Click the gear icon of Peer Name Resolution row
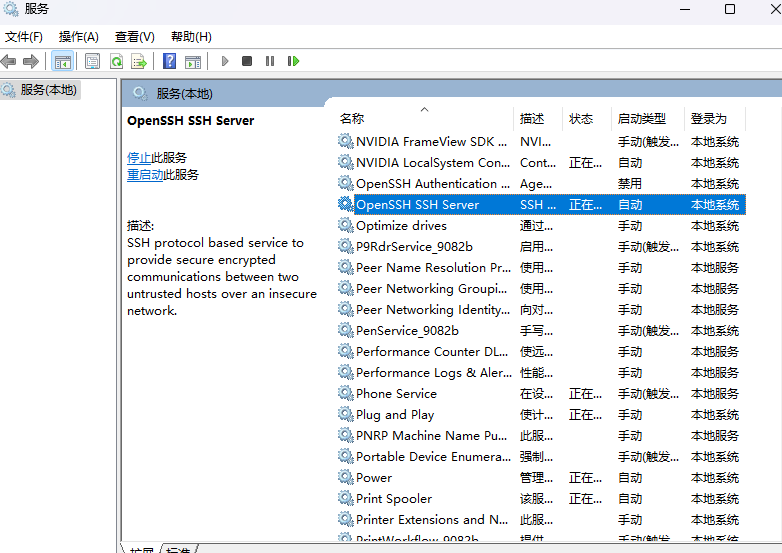 (x=345, y=267)
